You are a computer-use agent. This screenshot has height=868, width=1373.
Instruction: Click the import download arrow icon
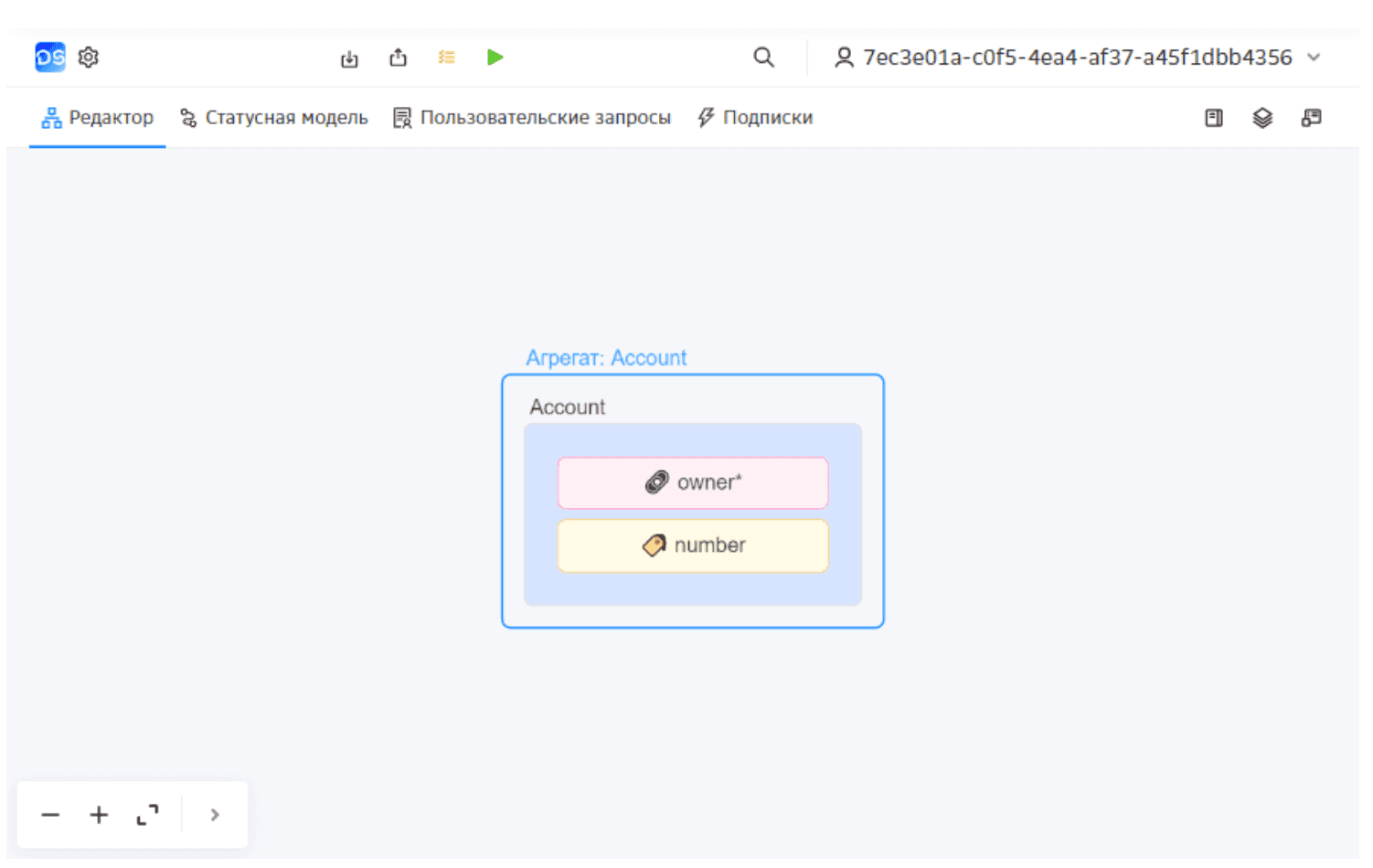tap(349, 58)
